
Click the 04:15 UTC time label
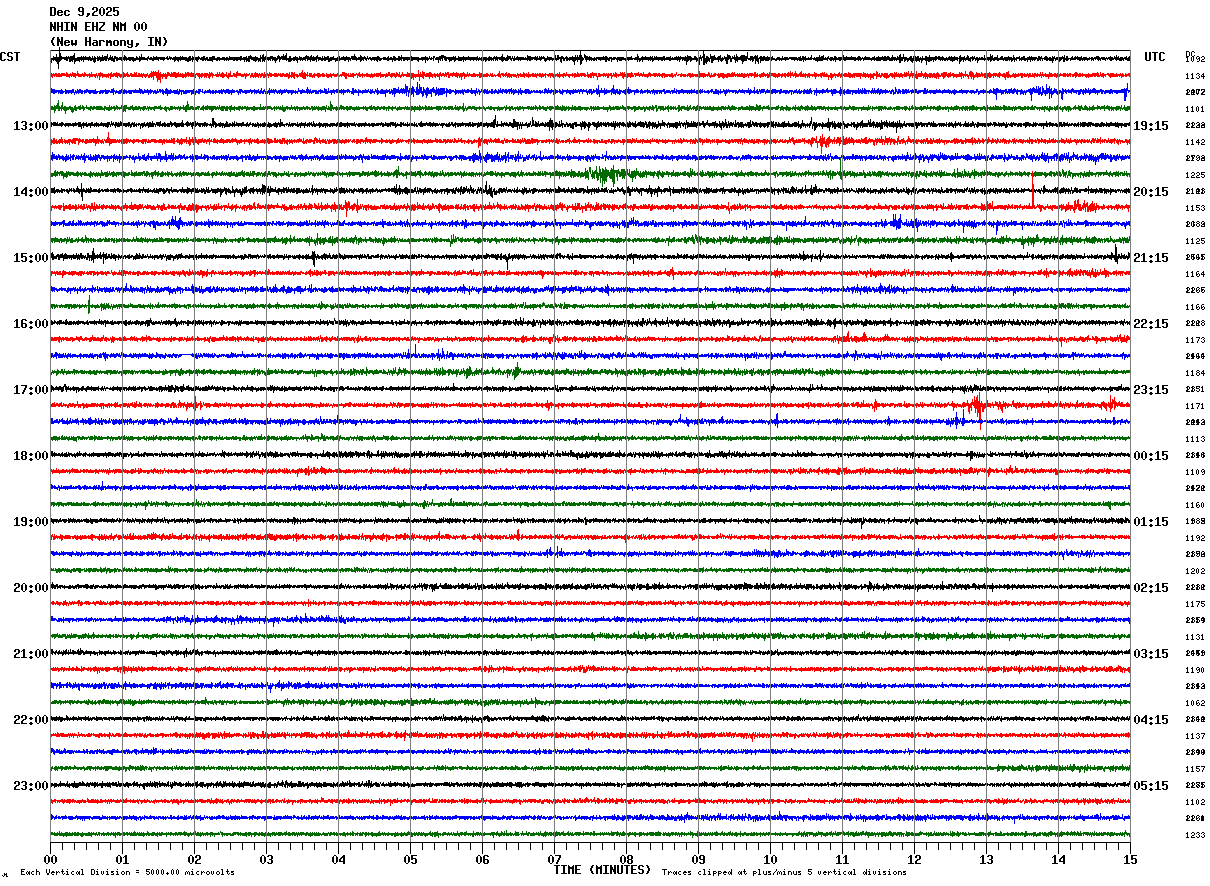tap(1151, 720)
